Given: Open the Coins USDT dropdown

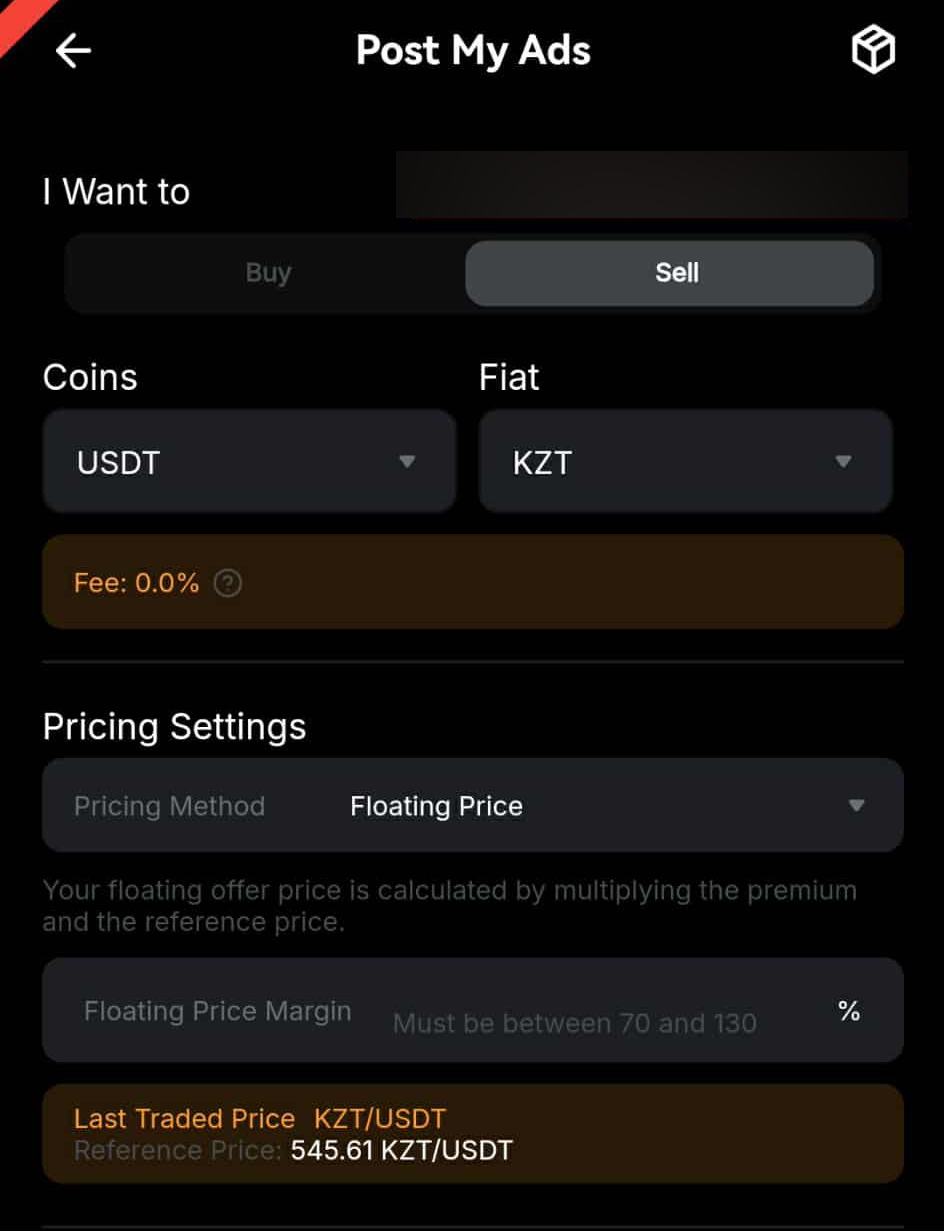Looking at the screenshot, I should [248, 462].
